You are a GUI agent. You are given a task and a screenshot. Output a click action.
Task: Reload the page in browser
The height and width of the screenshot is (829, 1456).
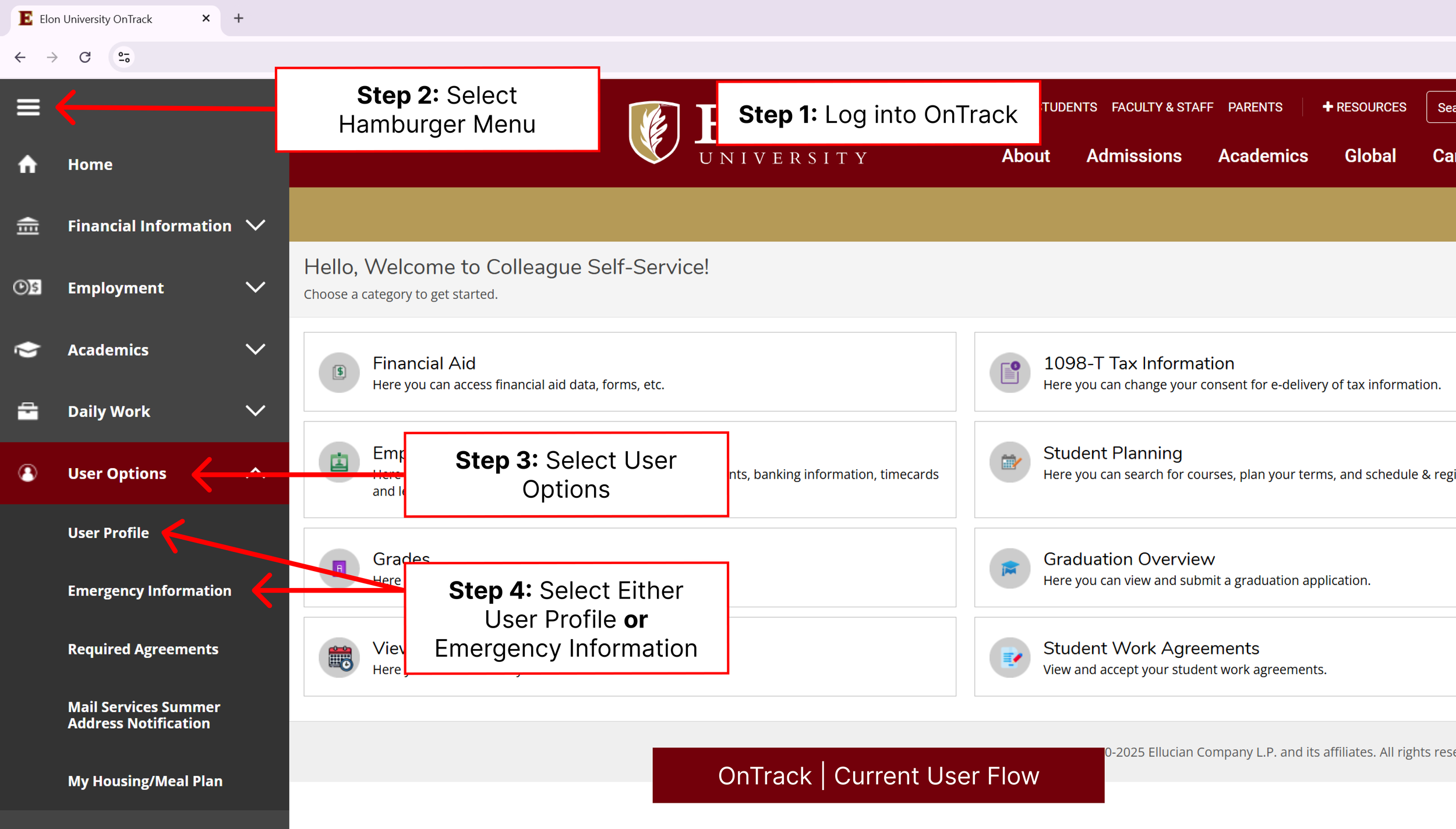click(85, 57)
